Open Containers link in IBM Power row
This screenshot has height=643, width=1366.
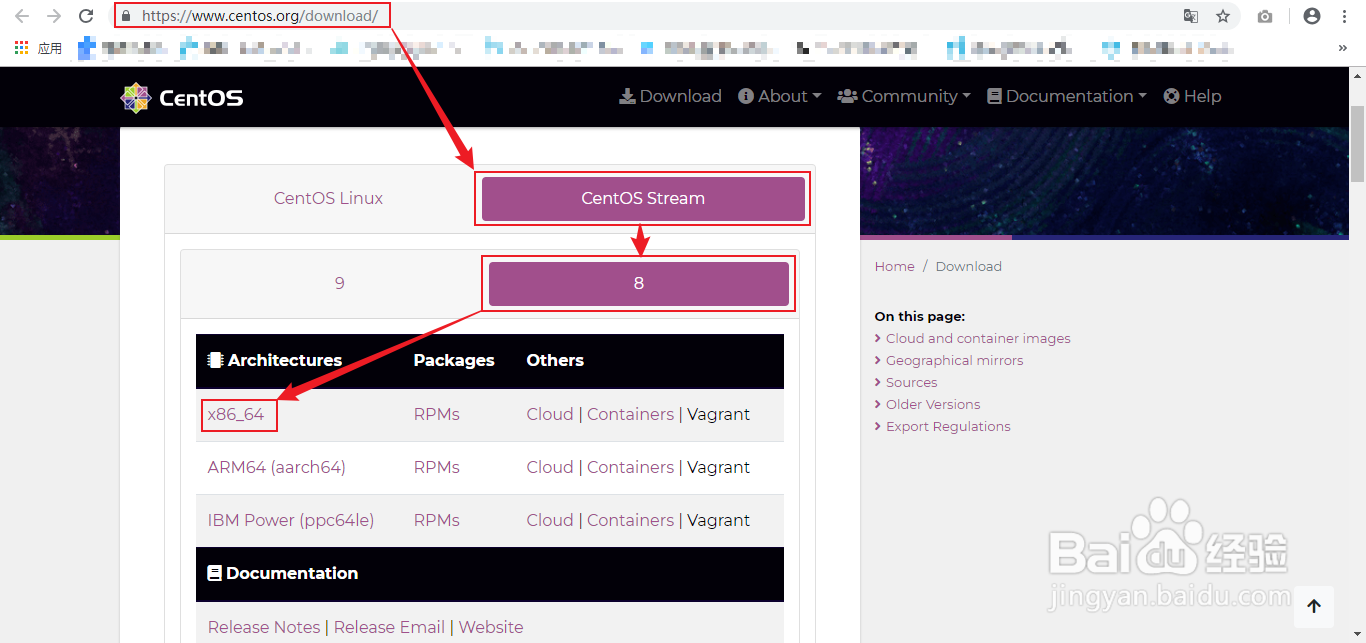[630, 520]
